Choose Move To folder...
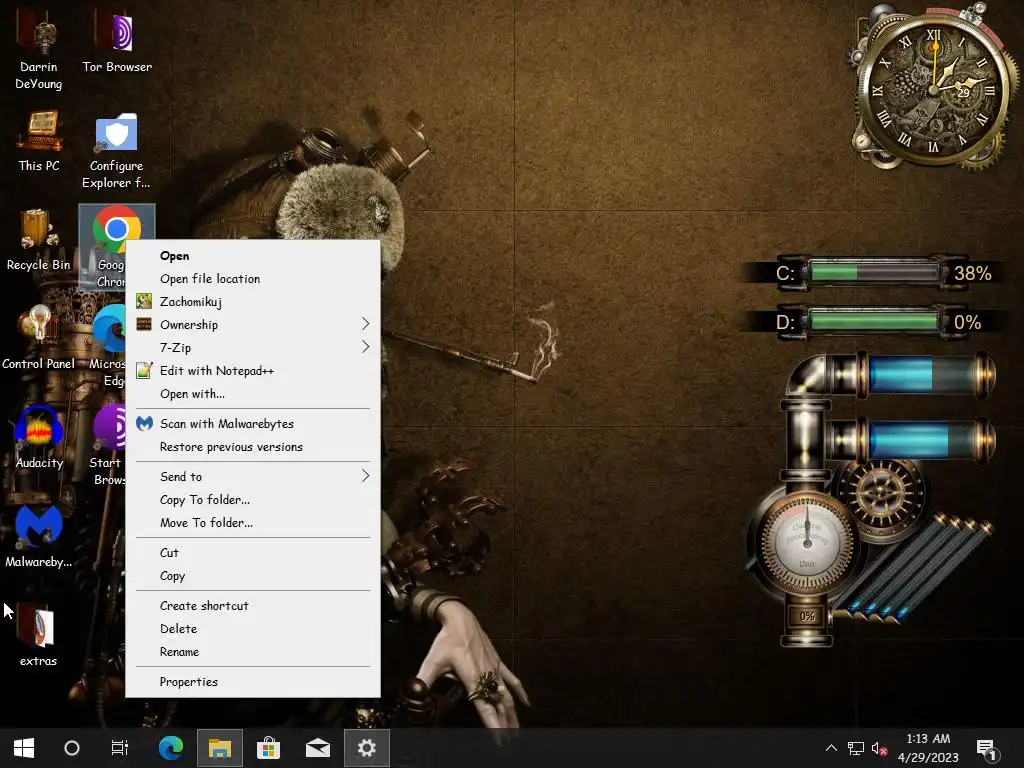The width and height of the screenshot is (1024, 768). tap(253, 522)
